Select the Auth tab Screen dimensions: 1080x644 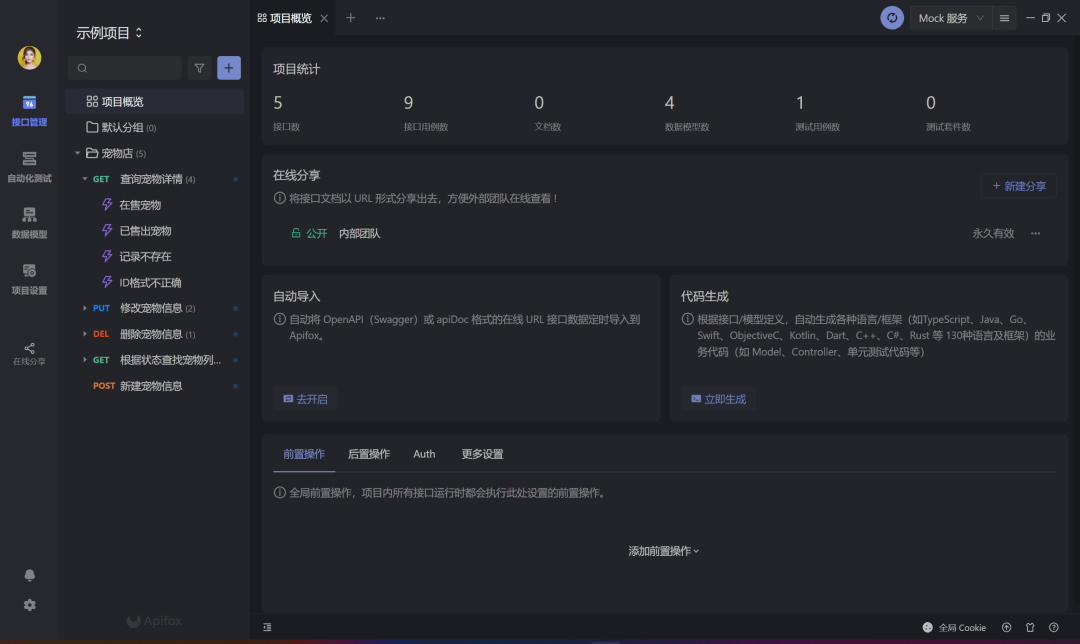coord(424,454)
